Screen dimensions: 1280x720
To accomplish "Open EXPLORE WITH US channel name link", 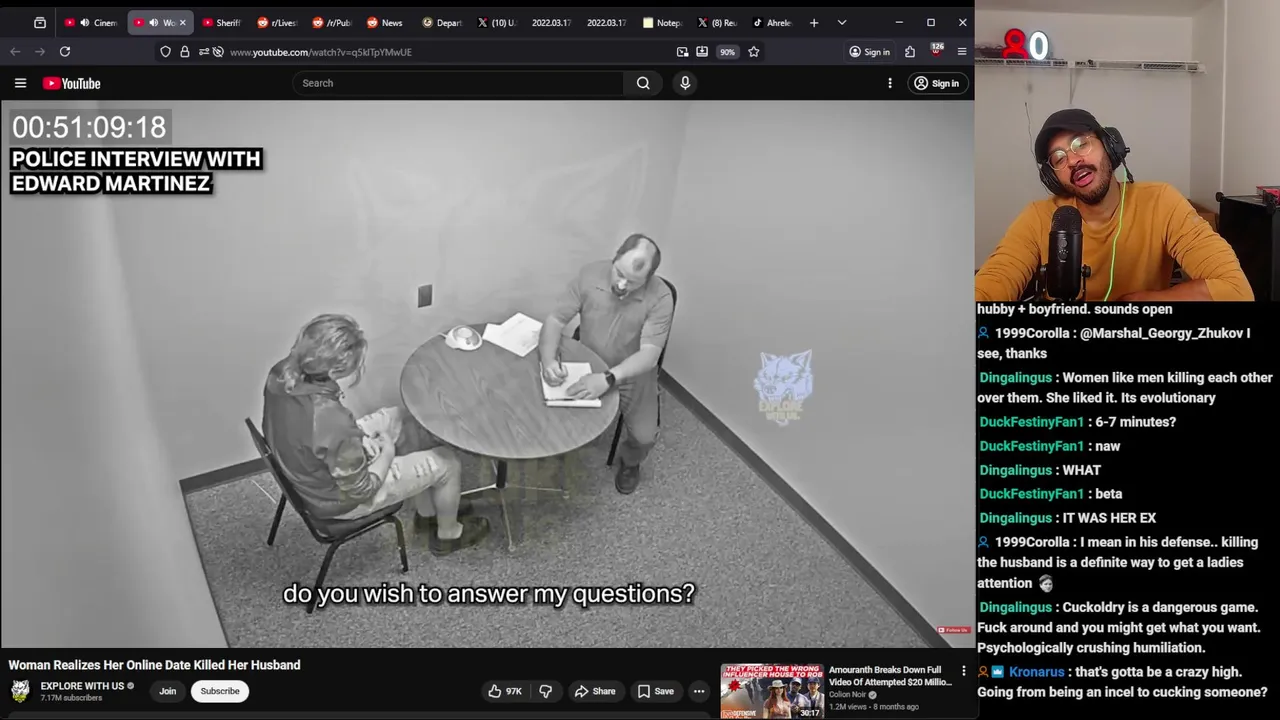I will click(x=82, y=686).
